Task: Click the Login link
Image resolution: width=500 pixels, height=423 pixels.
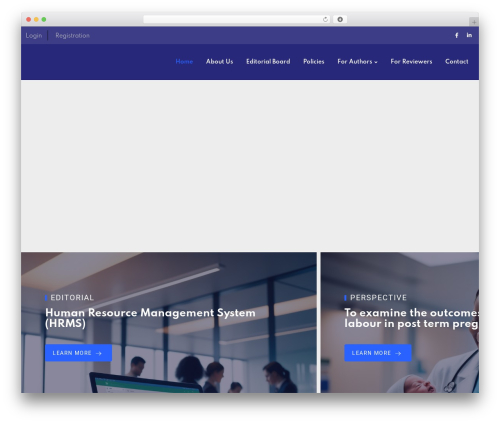Action: (34, 36)
